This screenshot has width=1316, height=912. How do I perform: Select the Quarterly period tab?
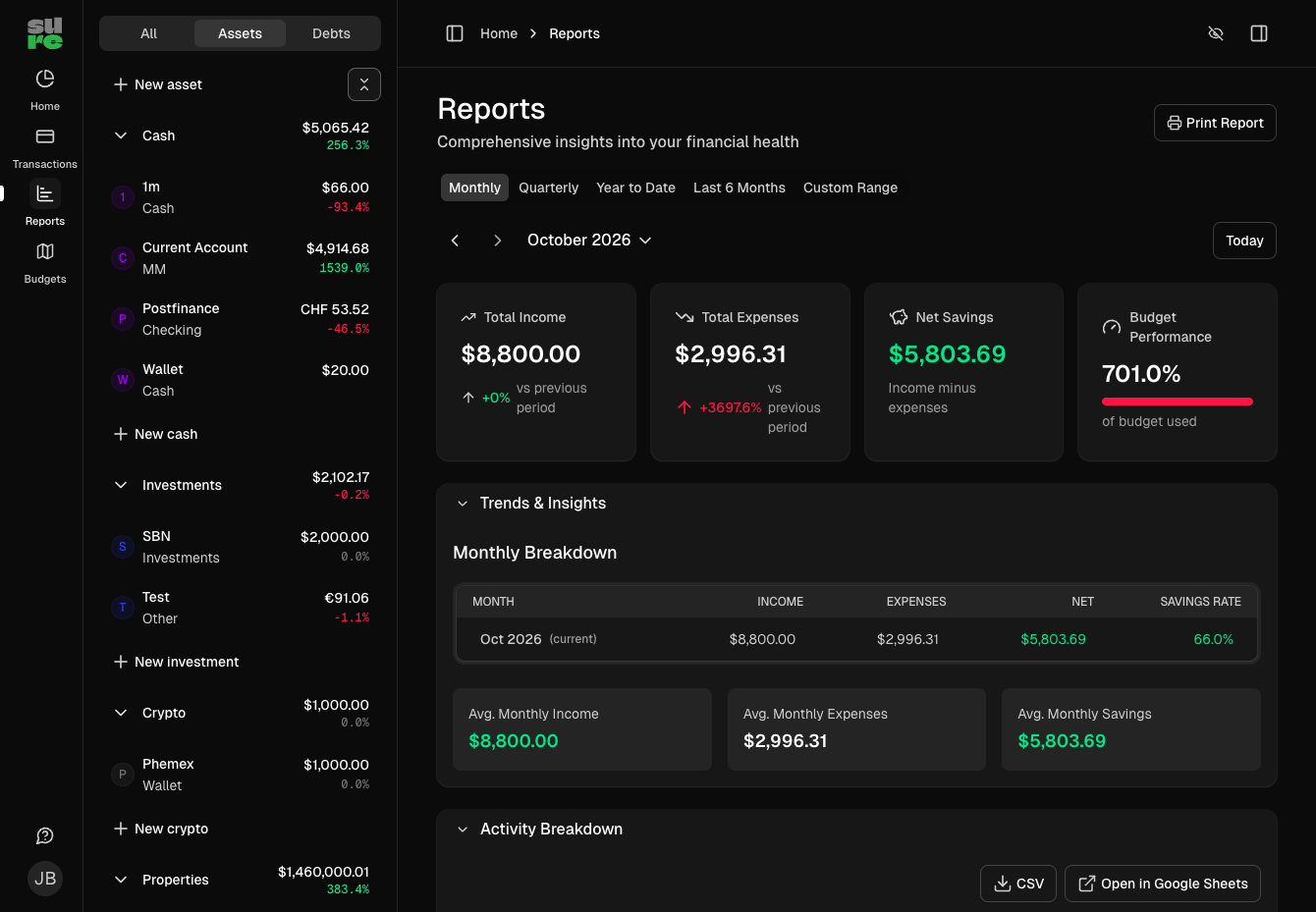pos(548,188)
